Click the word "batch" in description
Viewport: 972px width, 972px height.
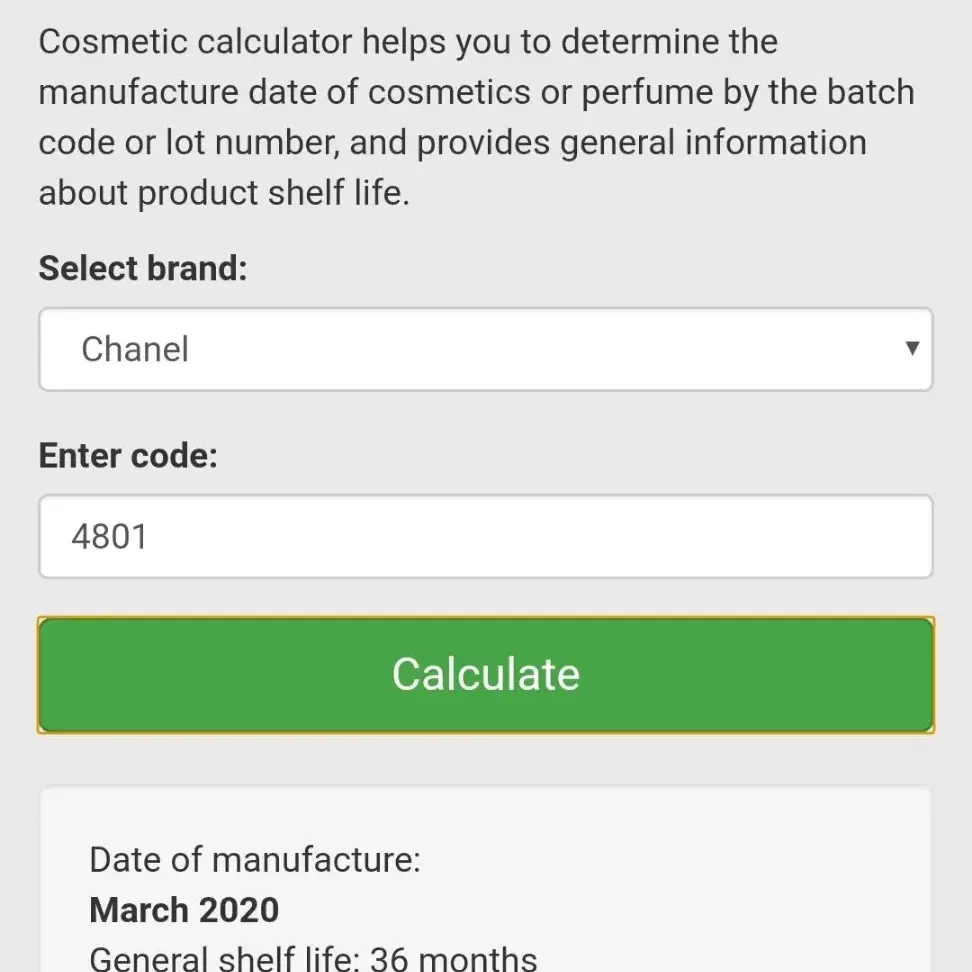tap(866, 92)
